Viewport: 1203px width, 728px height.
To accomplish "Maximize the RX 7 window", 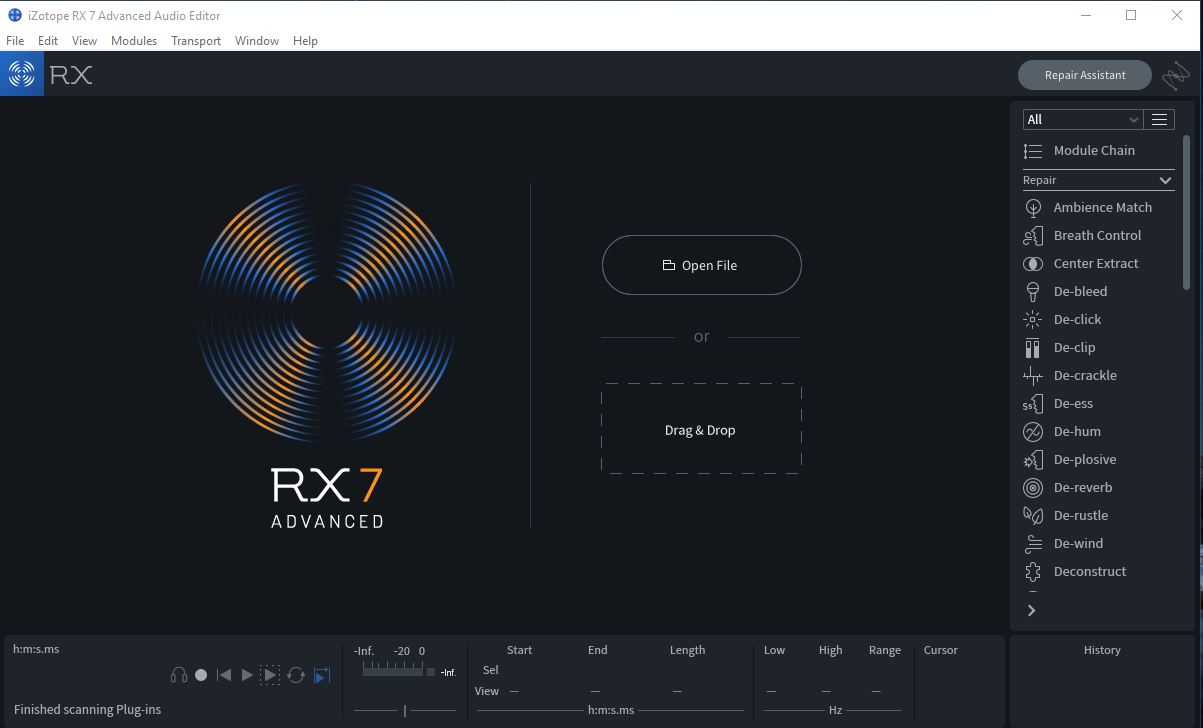I will pos(1131,15).
